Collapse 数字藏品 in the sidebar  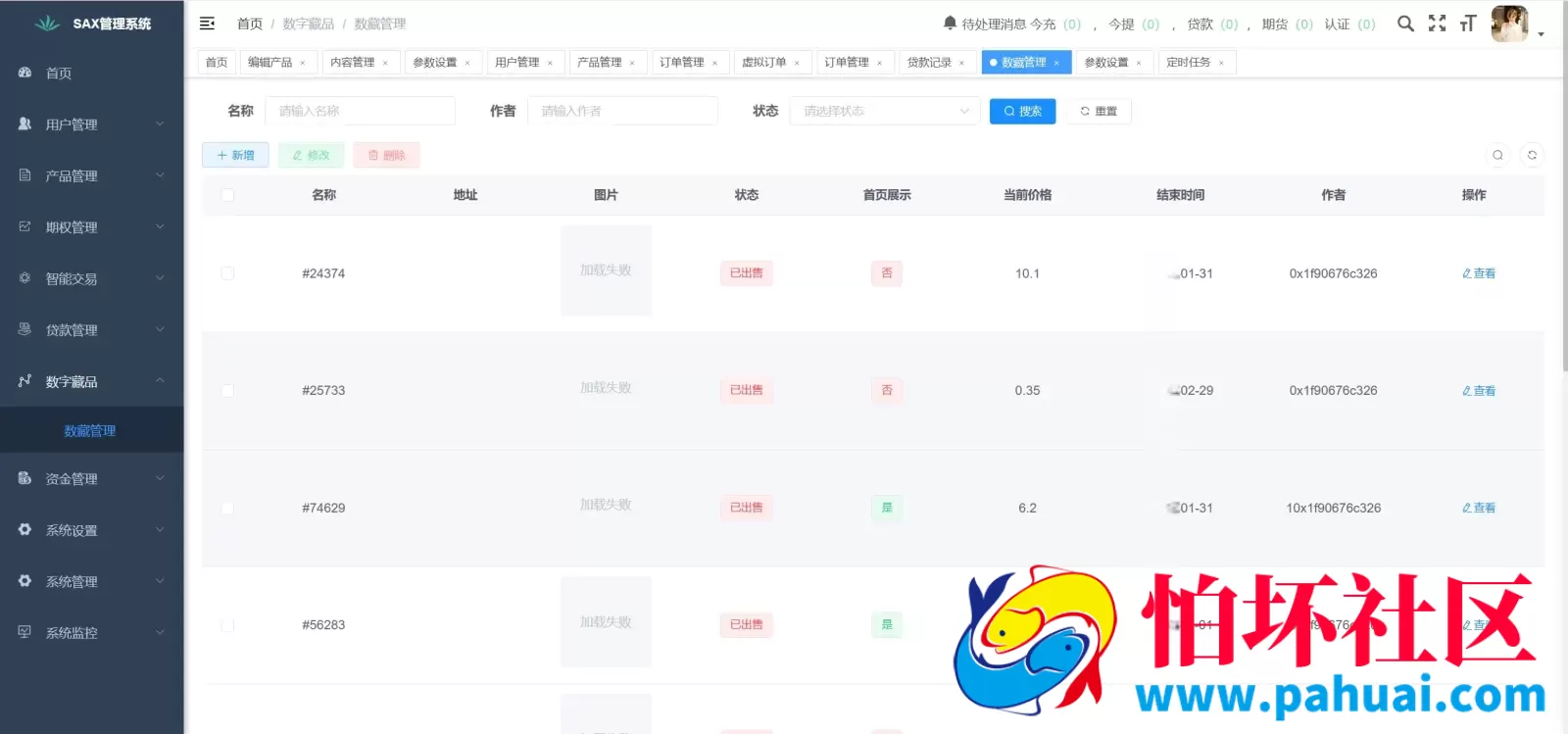[x=92, y=381]
